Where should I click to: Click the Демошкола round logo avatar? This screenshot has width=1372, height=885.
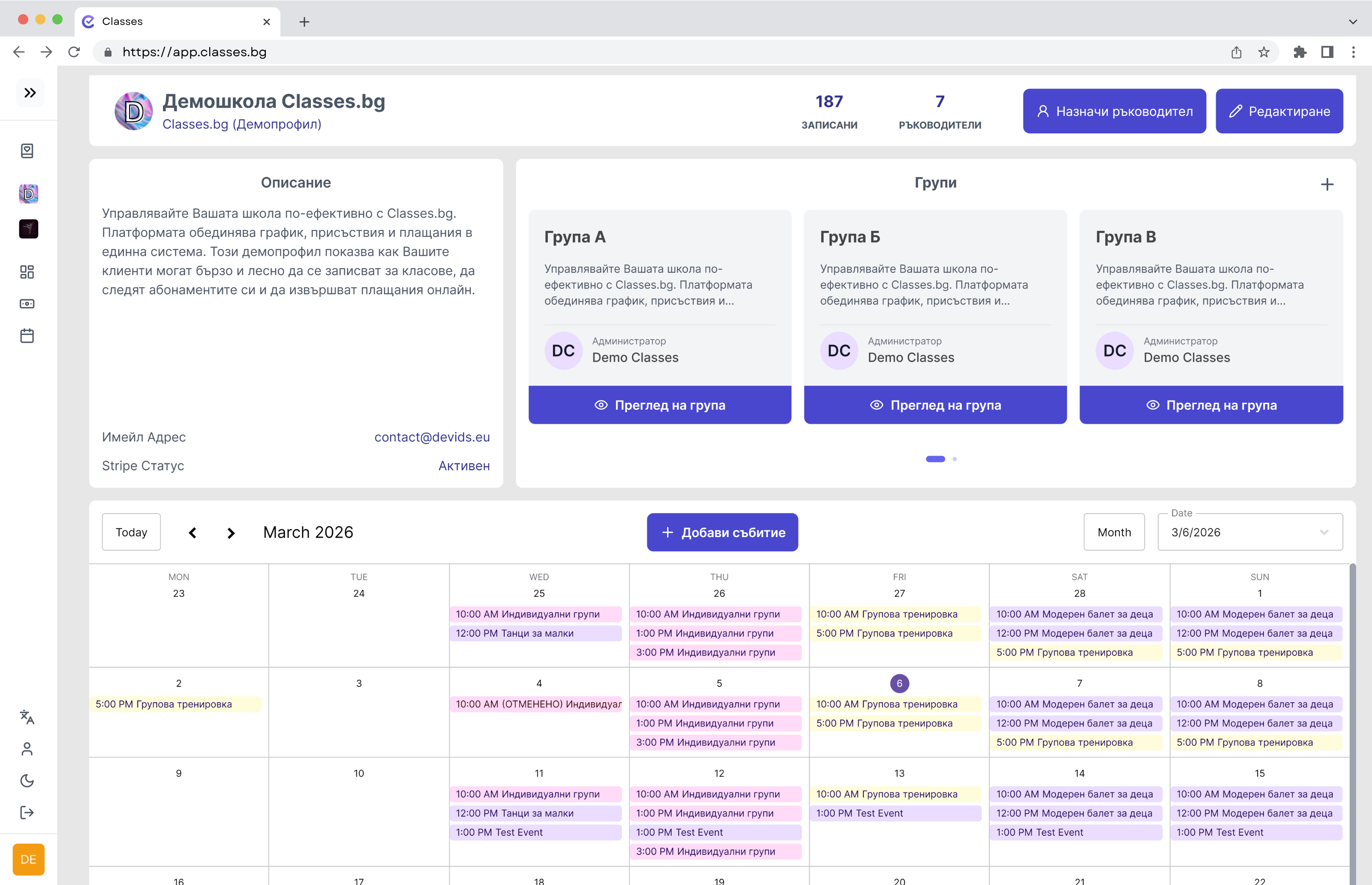click(134, 111)
